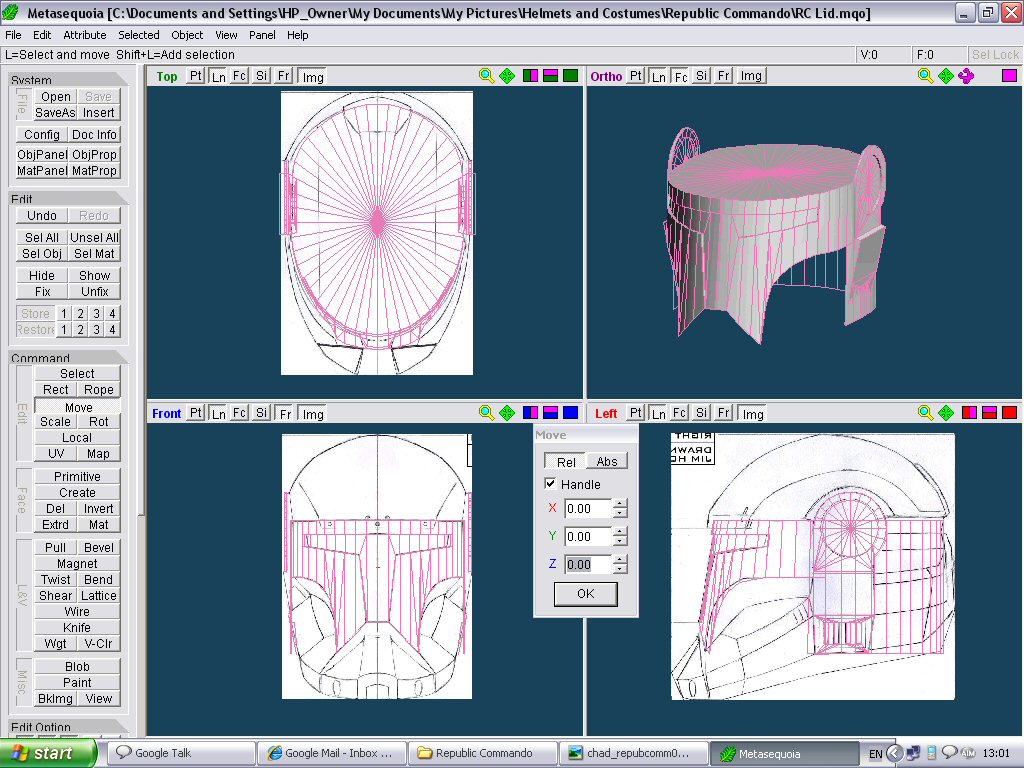Click Store slot 3 button
This screenshot has height=768, width=1024.
[96, 313]
